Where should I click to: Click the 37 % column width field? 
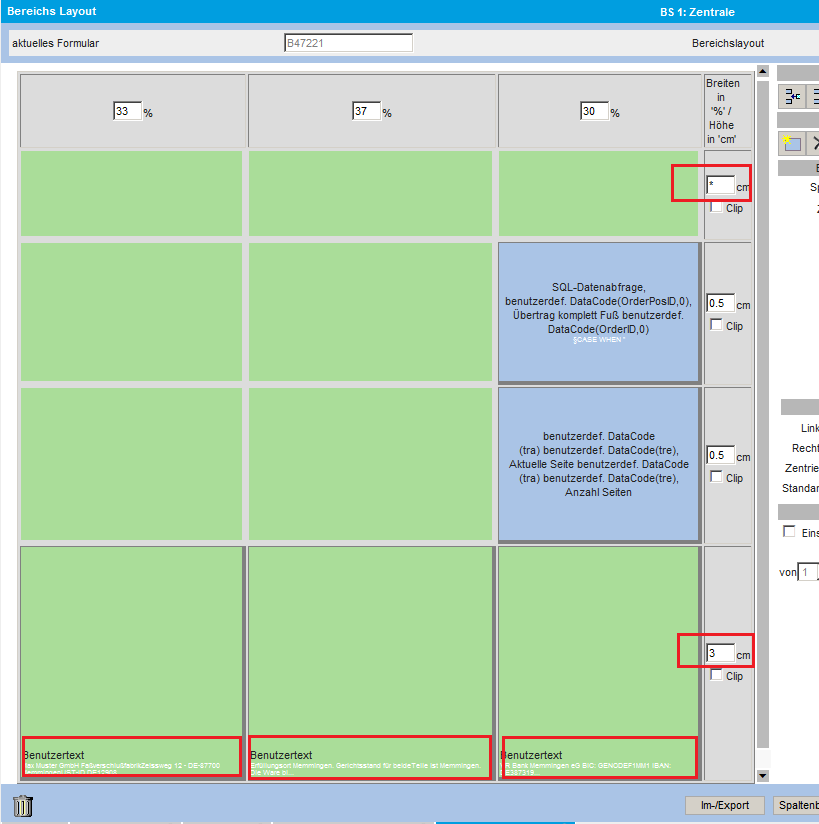(x=366, y=112)
